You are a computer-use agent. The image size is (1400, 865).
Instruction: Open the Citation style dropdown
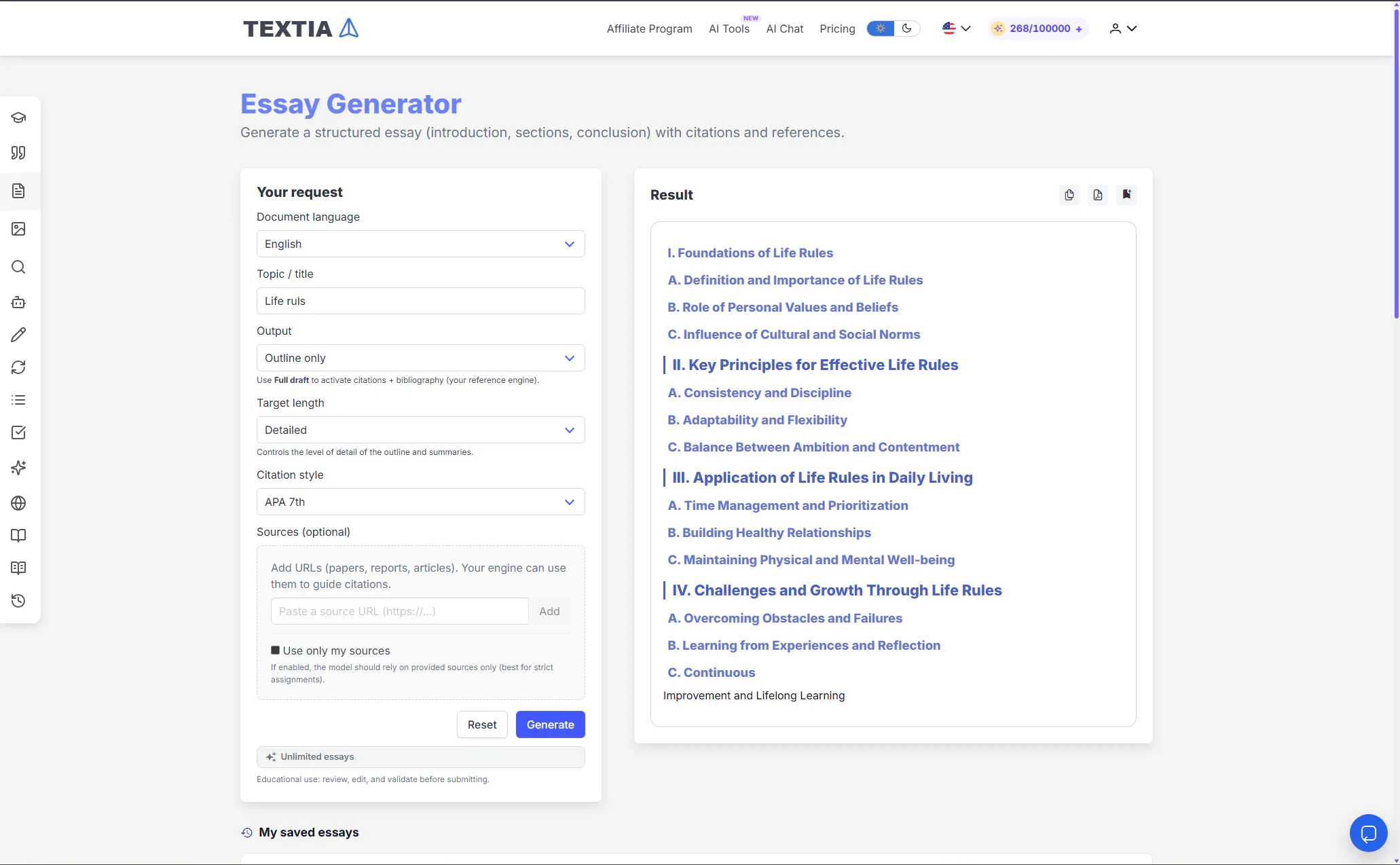420,502
